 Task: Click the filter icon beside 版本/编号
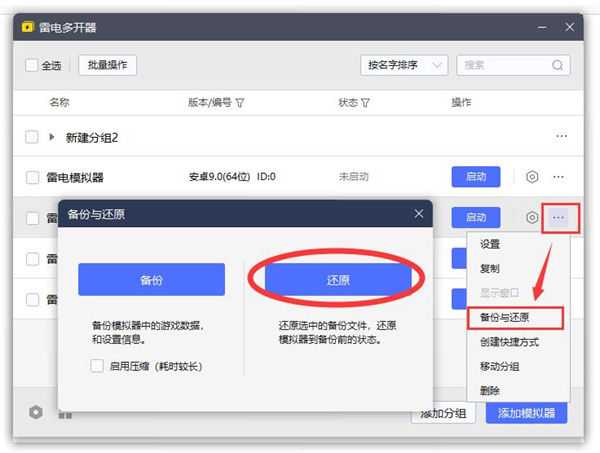coord(240,103)
